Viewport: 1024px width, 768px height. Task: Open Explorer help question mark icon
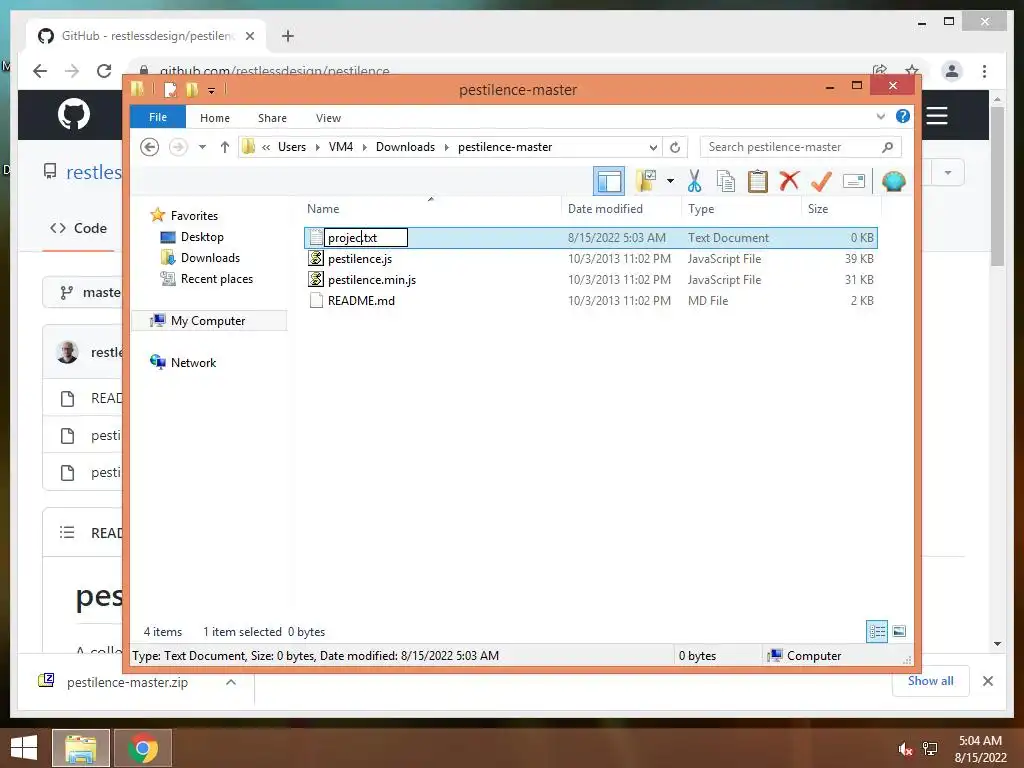point(903,116)
